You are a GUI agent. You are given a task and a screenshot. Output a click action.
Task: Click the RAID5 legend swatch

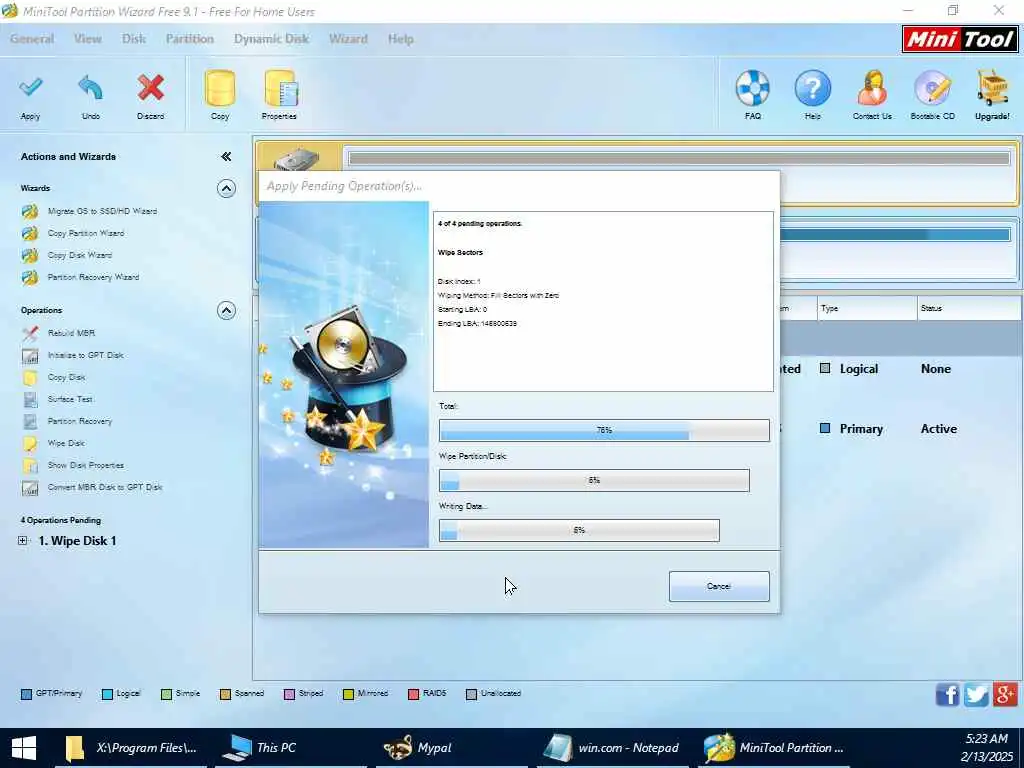[x=413, y=694]
